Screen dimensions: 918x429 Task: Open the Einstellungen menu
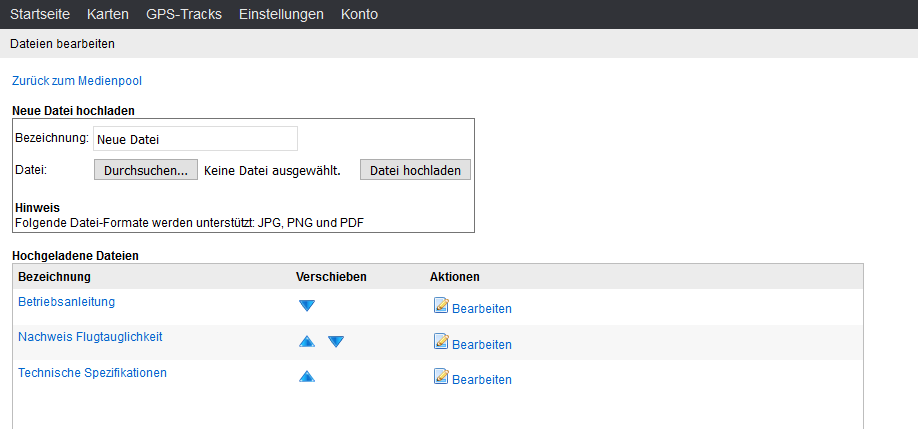281,14
